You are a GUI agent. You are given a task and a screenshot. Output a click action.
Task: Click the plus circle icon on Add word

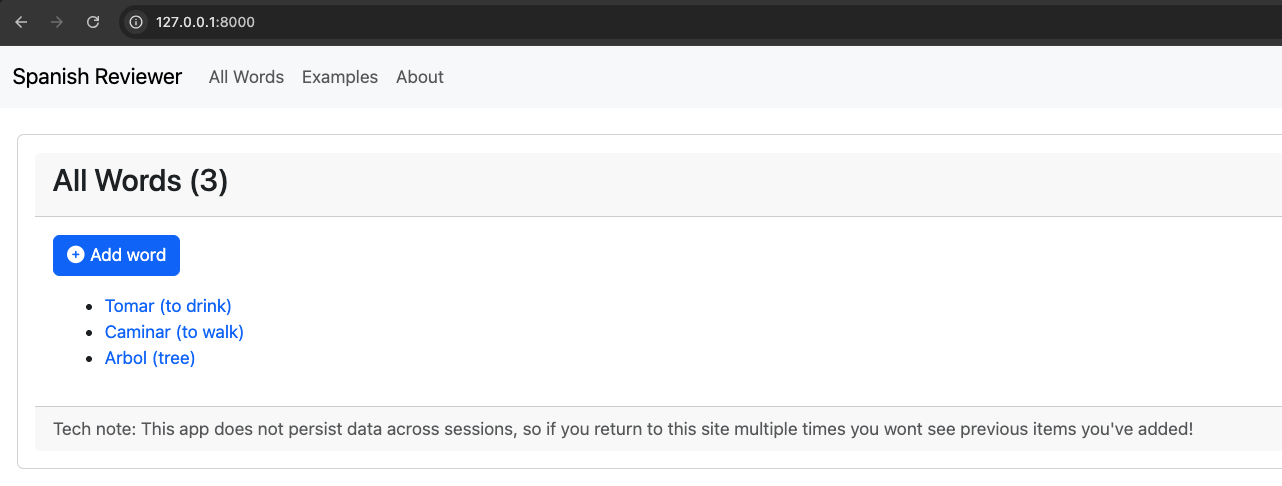pos(75,255)
